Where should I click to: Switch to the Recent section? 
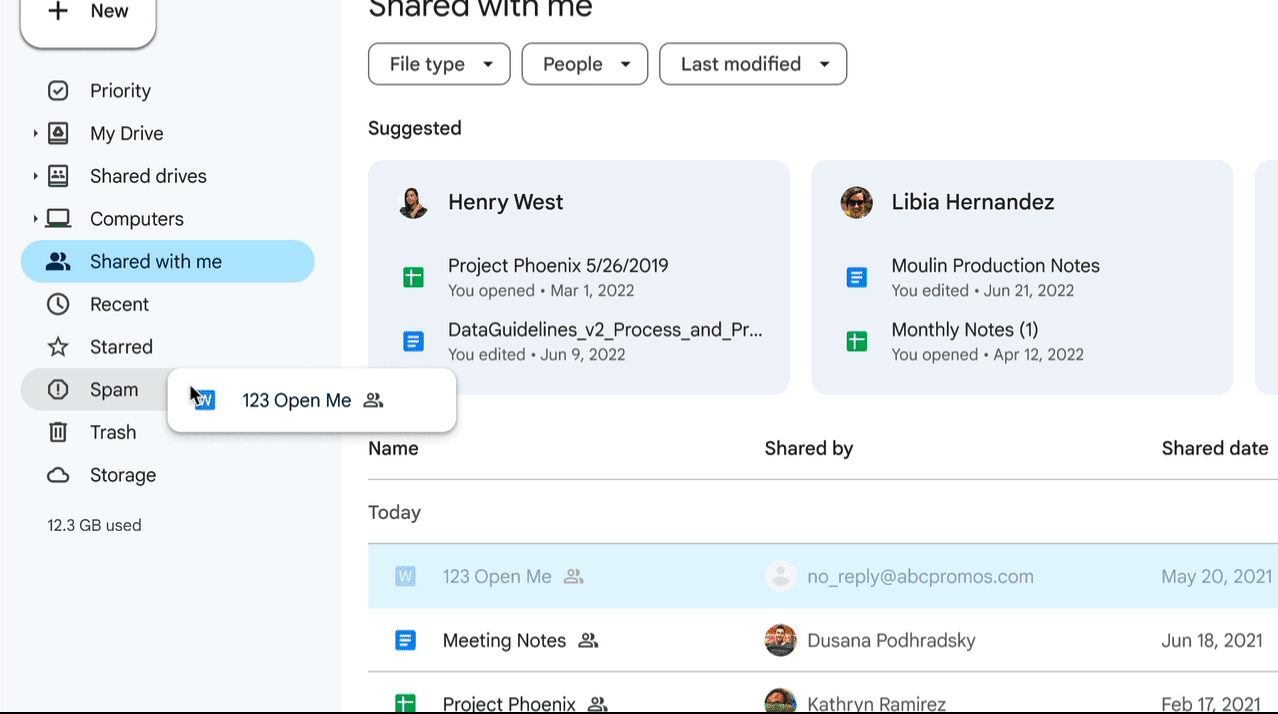[120, 304]
